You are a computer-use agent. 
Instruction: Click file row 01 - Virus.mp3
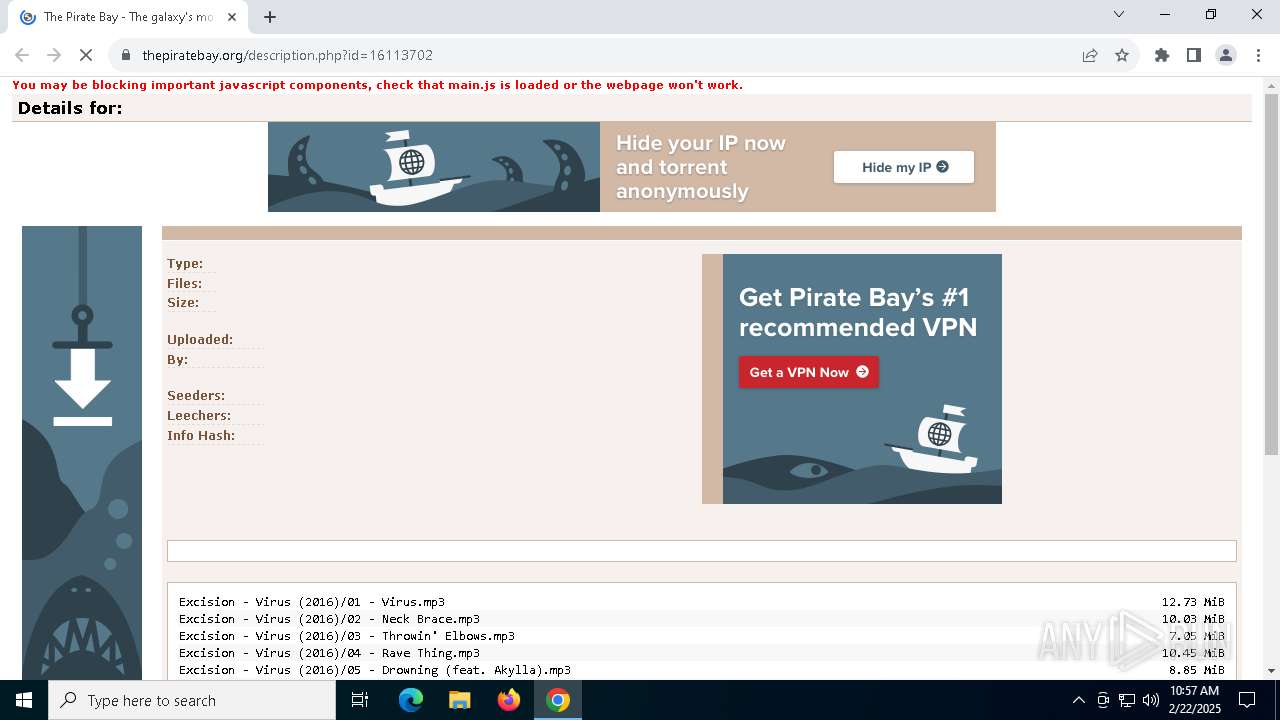[312, 602]
